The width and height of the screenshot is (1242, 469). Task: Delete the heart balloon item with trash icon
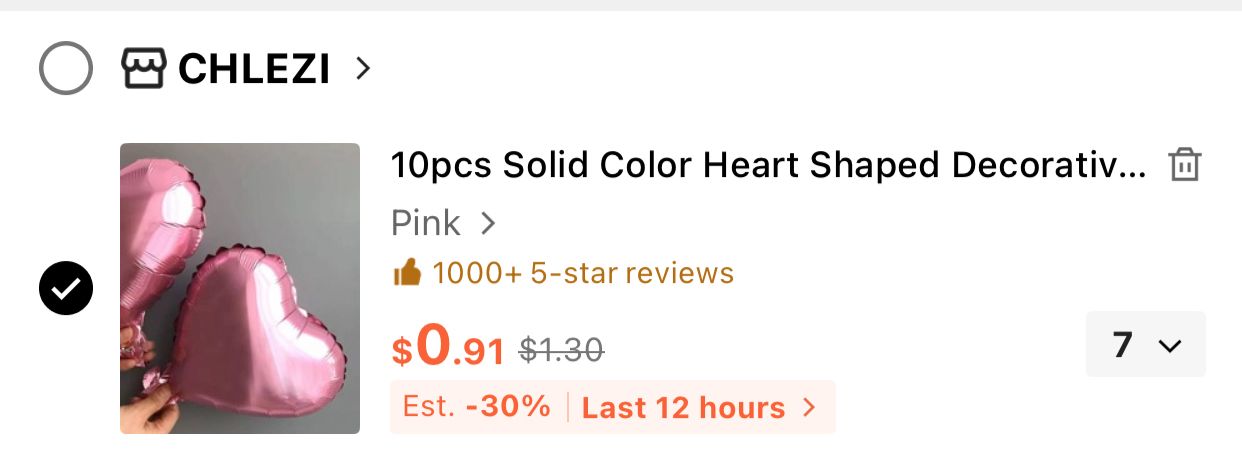(1185, 165)
